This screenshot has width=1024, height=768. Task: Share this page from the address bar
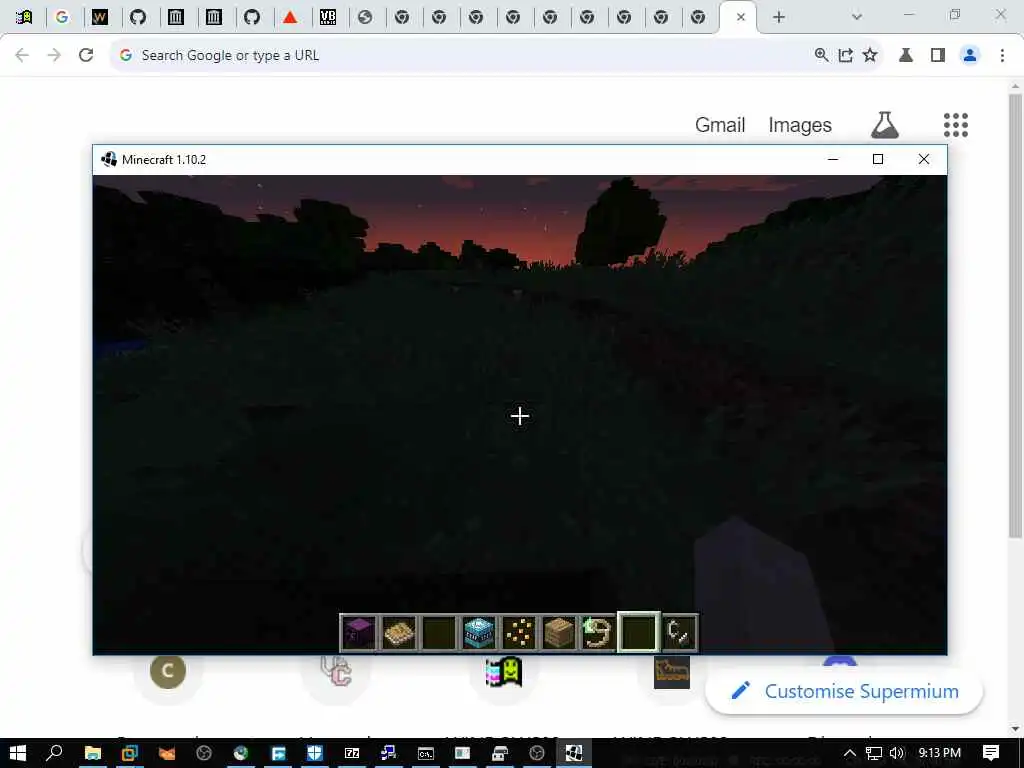click(846, 55)
